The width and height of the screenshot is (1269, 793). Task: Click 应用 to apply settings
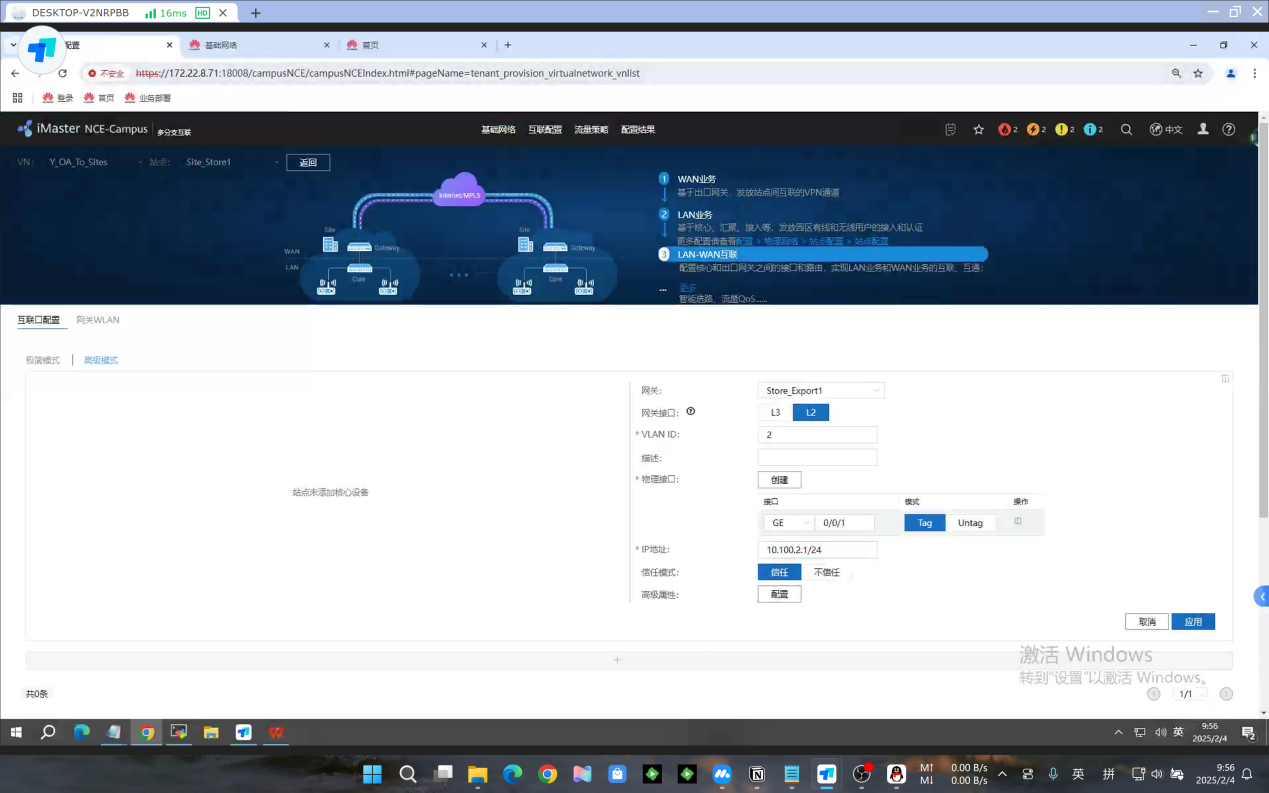pyautogui.click(x=1193, y=622)
